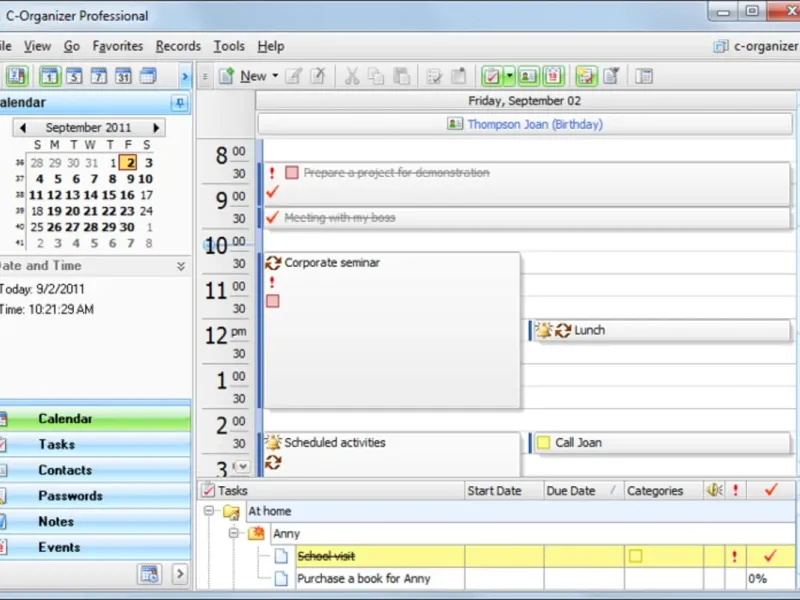Click the toolbar options handle left of New
The height and width of the screenshot is (600, 800).
(x=205, y=77)
